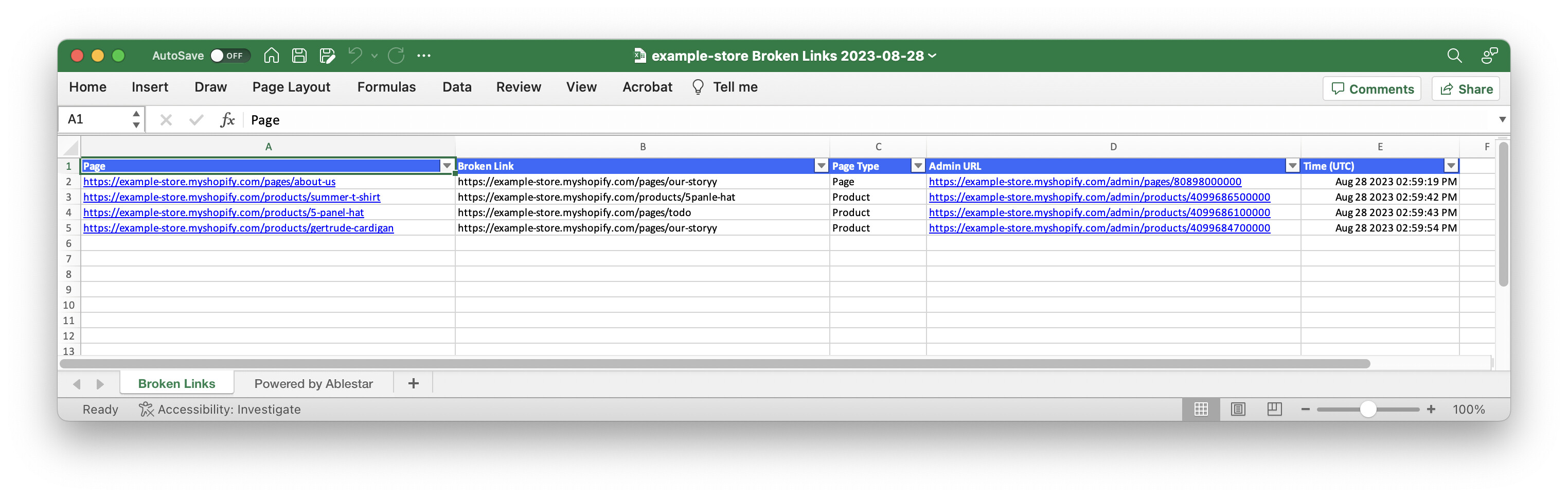Select the 02:59:19 PM time cell
The height and width of the screenshot is (497, 1568).
pos(1380,182)
